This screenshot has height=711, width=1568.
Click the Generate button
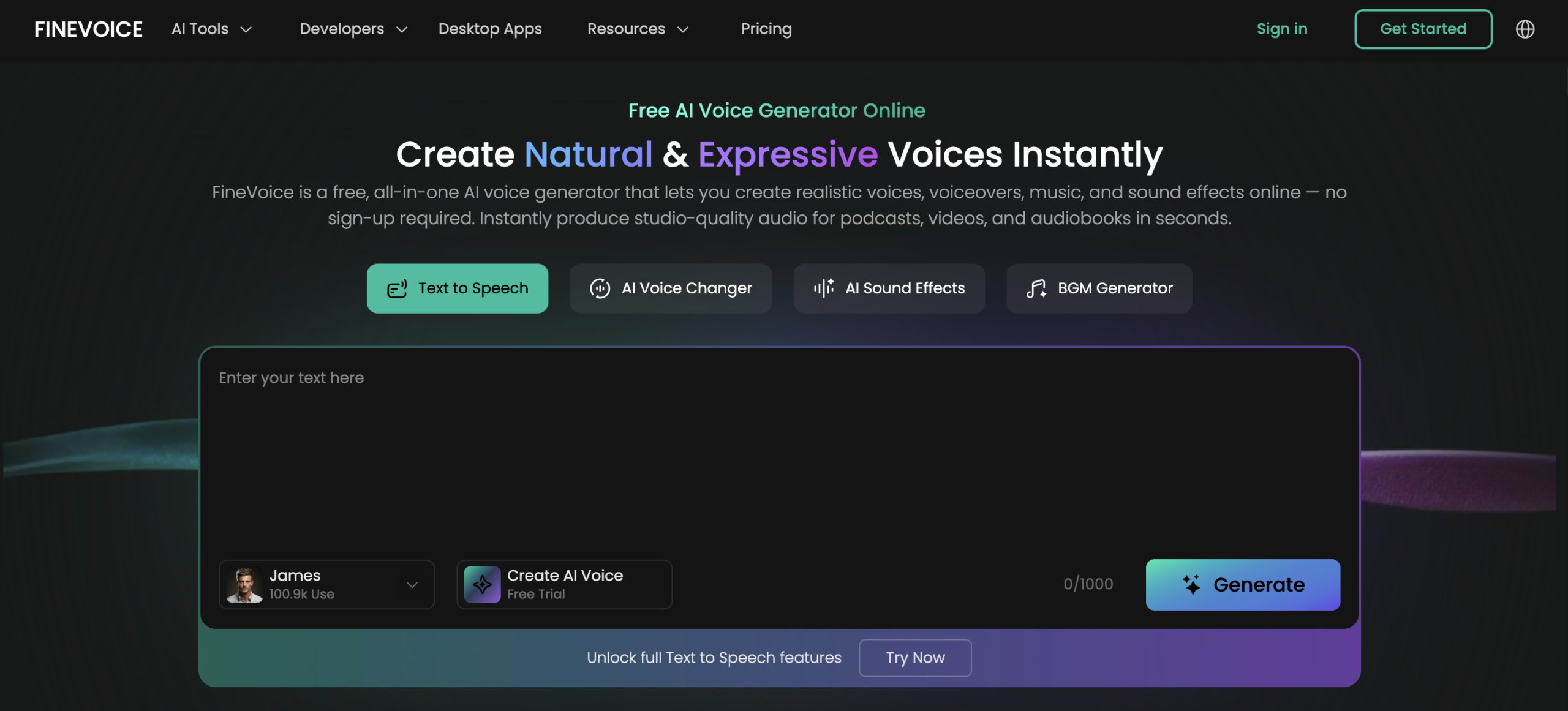tap(1243, 585)
